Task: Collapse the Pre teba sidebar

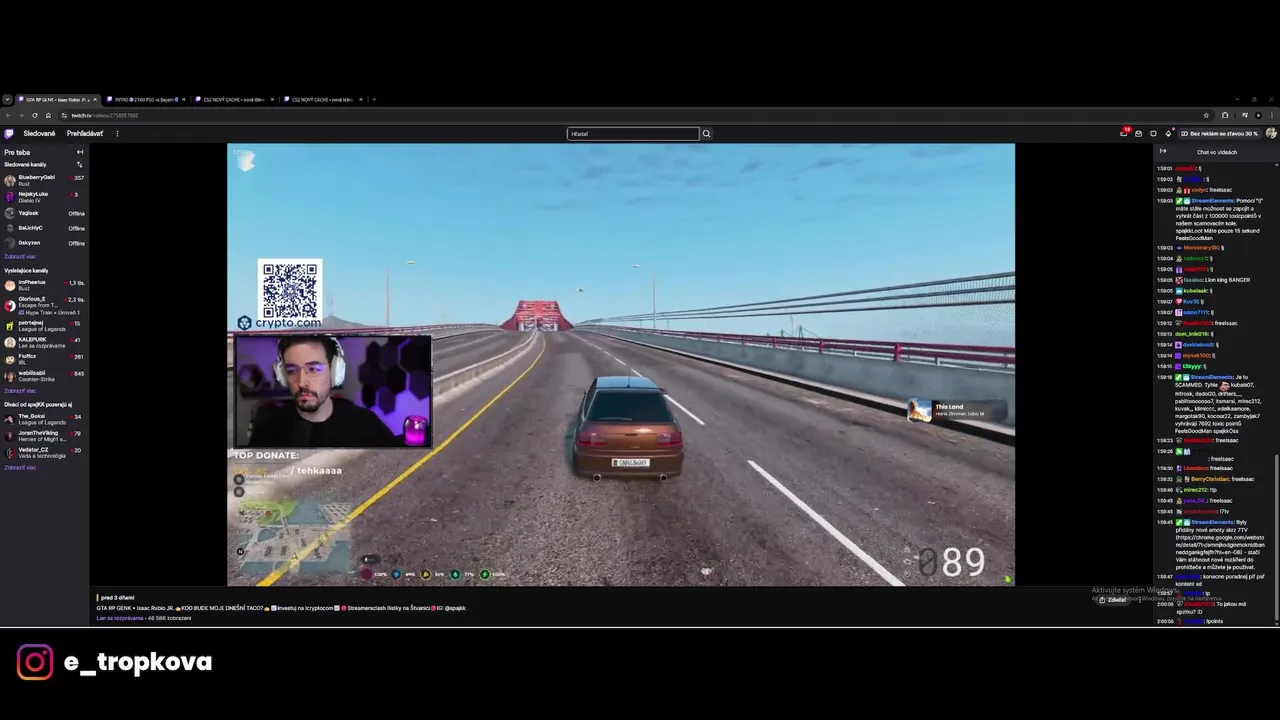Action: (x=80, y=152)
